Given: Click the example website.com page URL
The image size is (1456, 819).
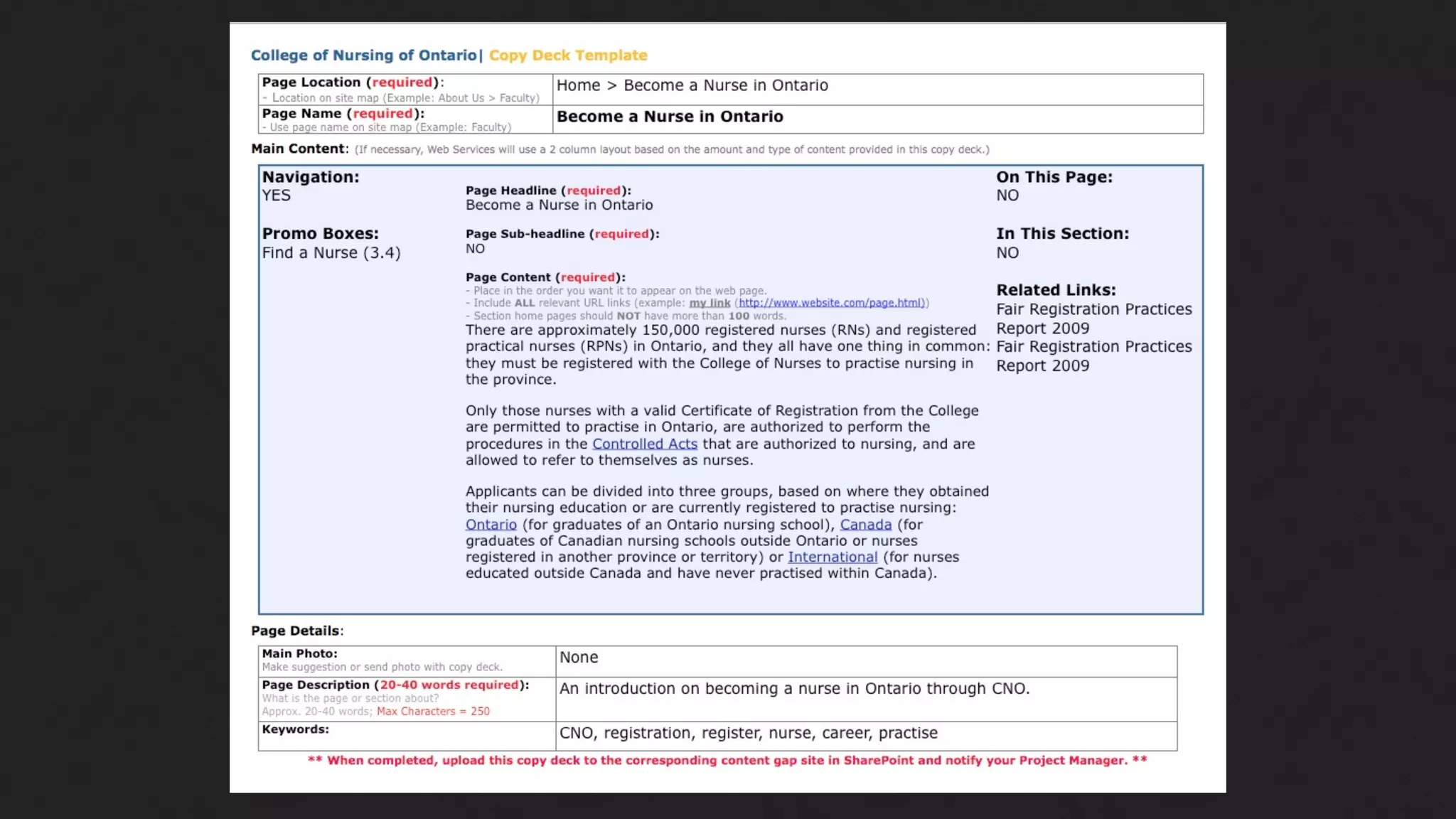Looking at the screenshot, I should [x=831, y=303].
